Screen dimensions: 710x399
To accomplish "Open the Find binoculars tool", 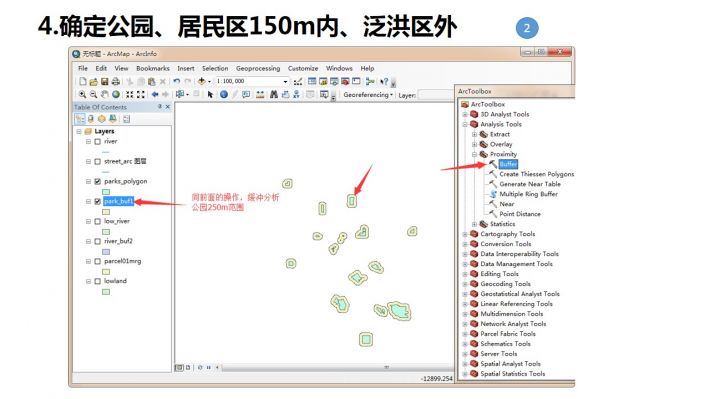I will pos(273,94).
